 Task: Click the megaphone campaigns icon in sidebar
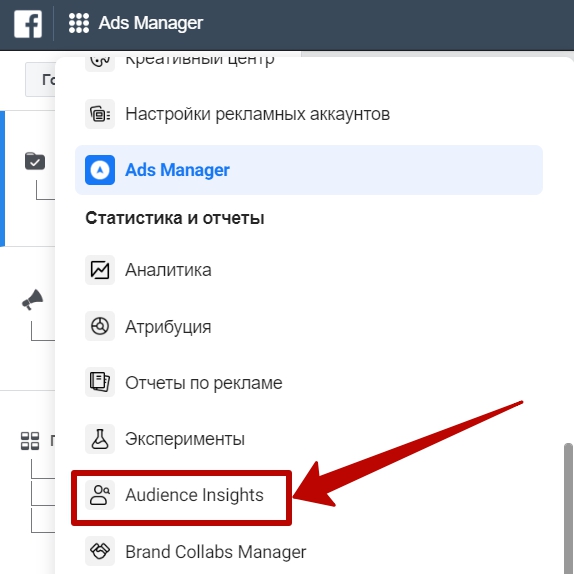pyautogui.click(x=33, y=300)
